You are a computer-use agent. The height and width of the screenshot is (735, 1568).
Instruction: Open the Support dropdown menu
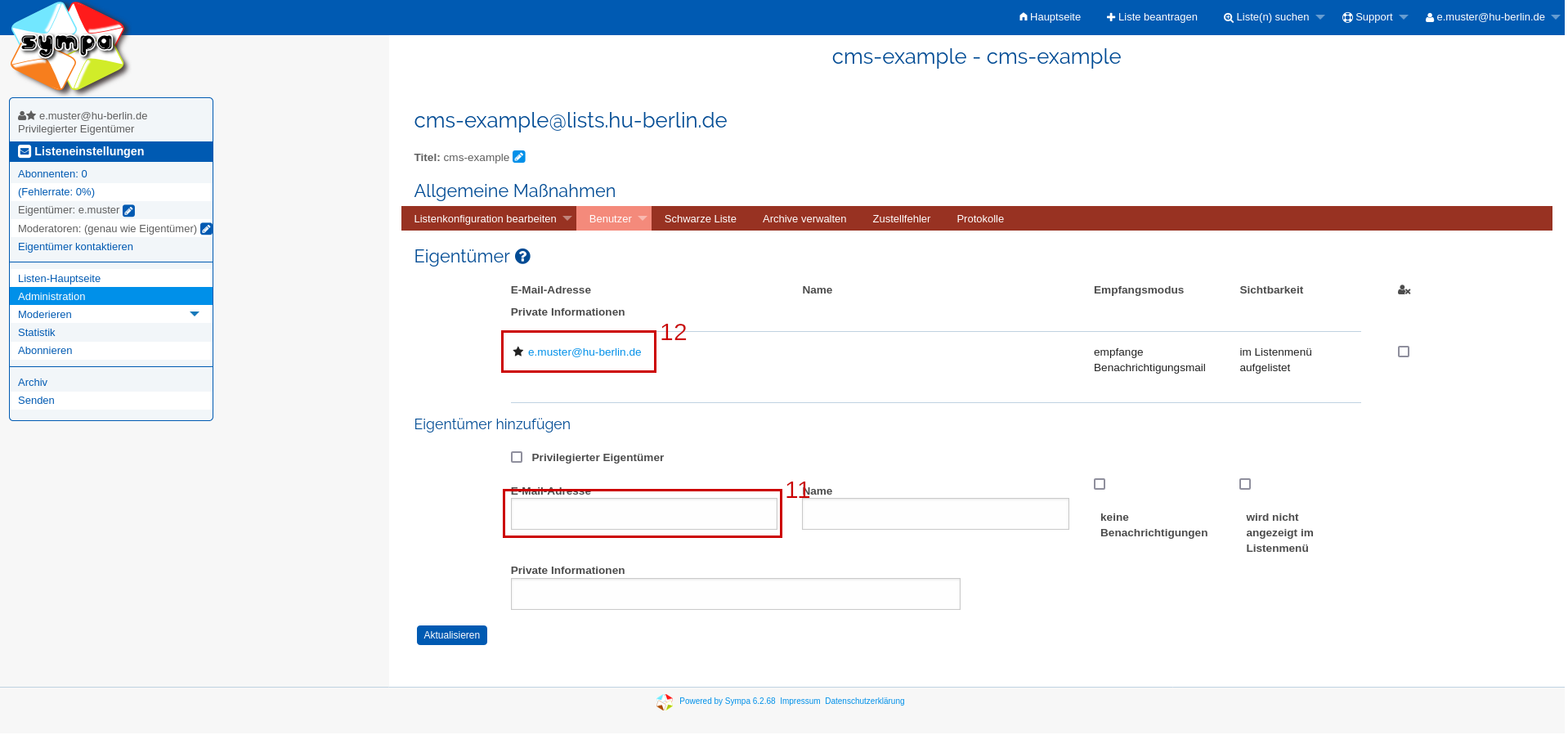1374,17
